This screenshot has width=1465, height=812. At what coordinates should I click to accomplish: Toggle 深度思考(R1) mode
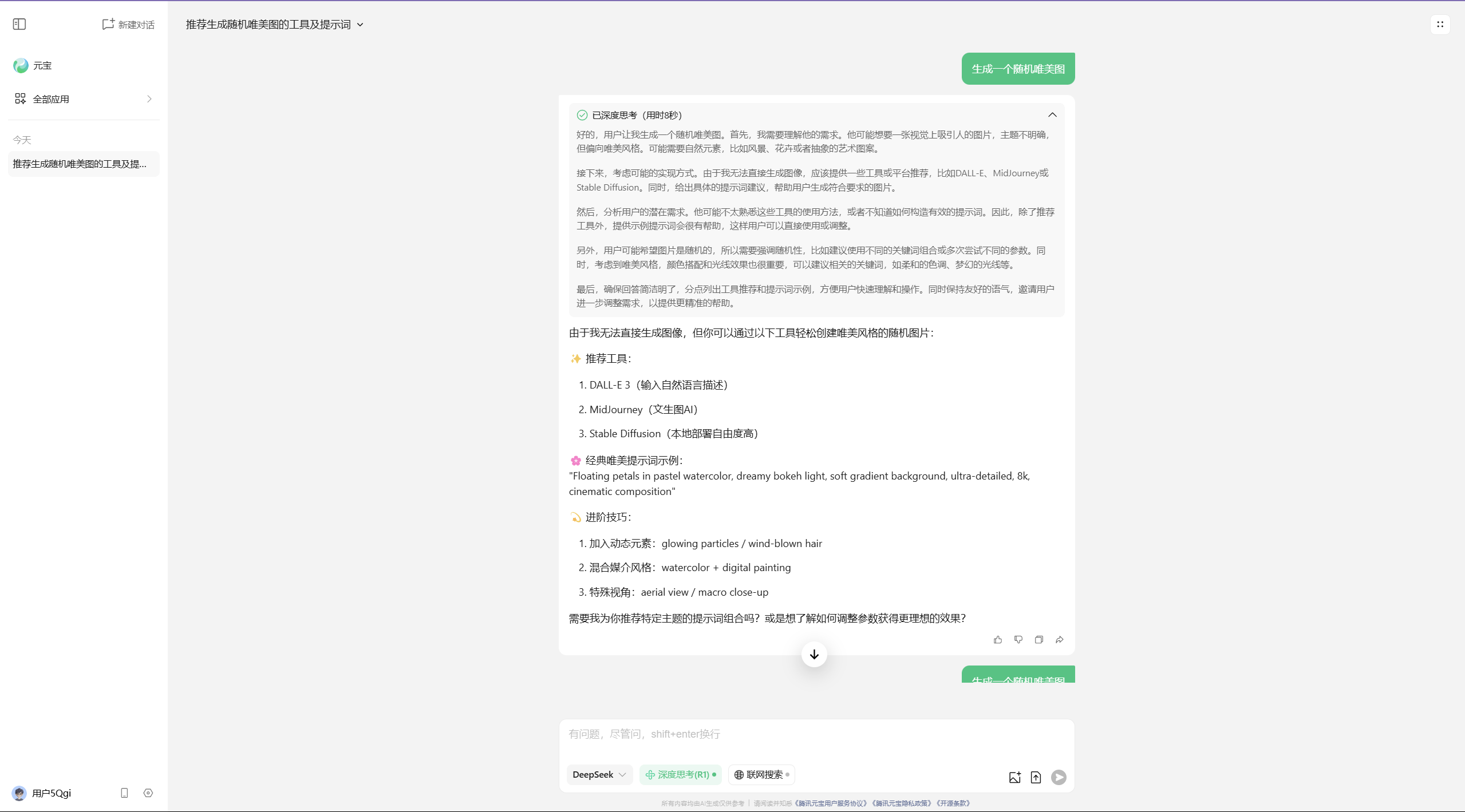coord(680,775)
